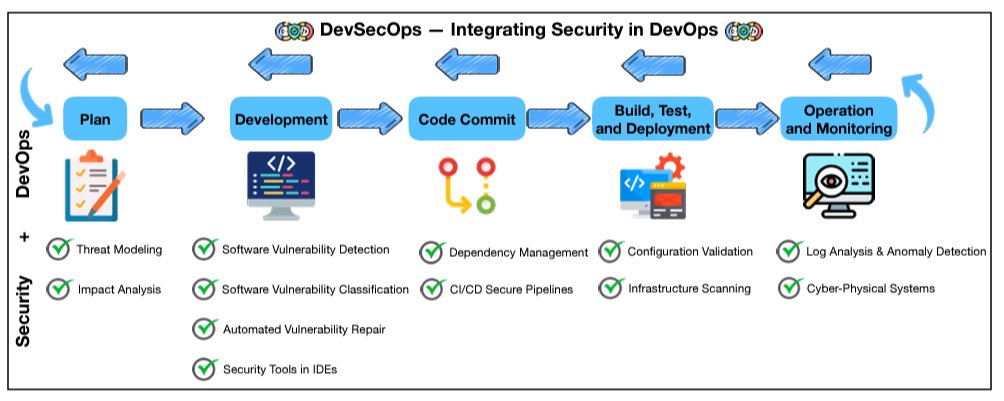Click the checkmark beside Security Tools in IDEs
This screenshot has width=1004, height=401.
pyautogui.click(x=205, y=368)
